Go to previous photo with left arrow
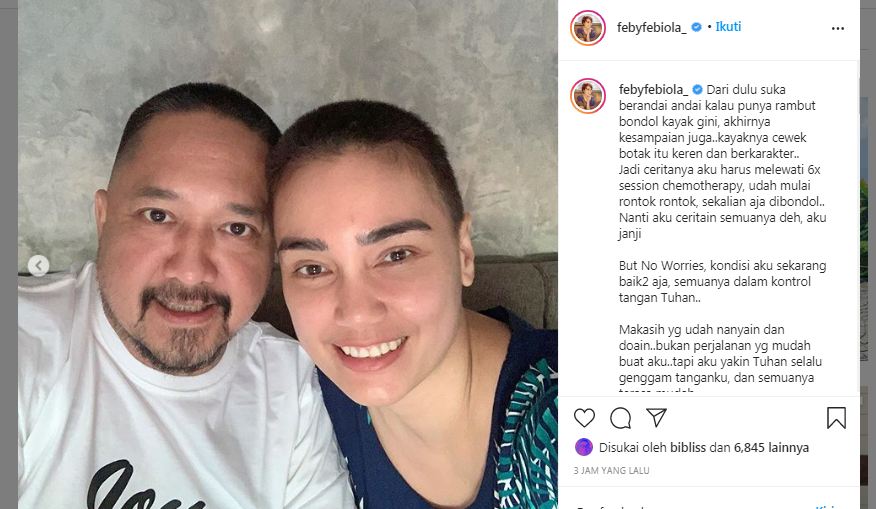Image resolution: width=876 pixels, height=509 pixels. coord(39,265)
